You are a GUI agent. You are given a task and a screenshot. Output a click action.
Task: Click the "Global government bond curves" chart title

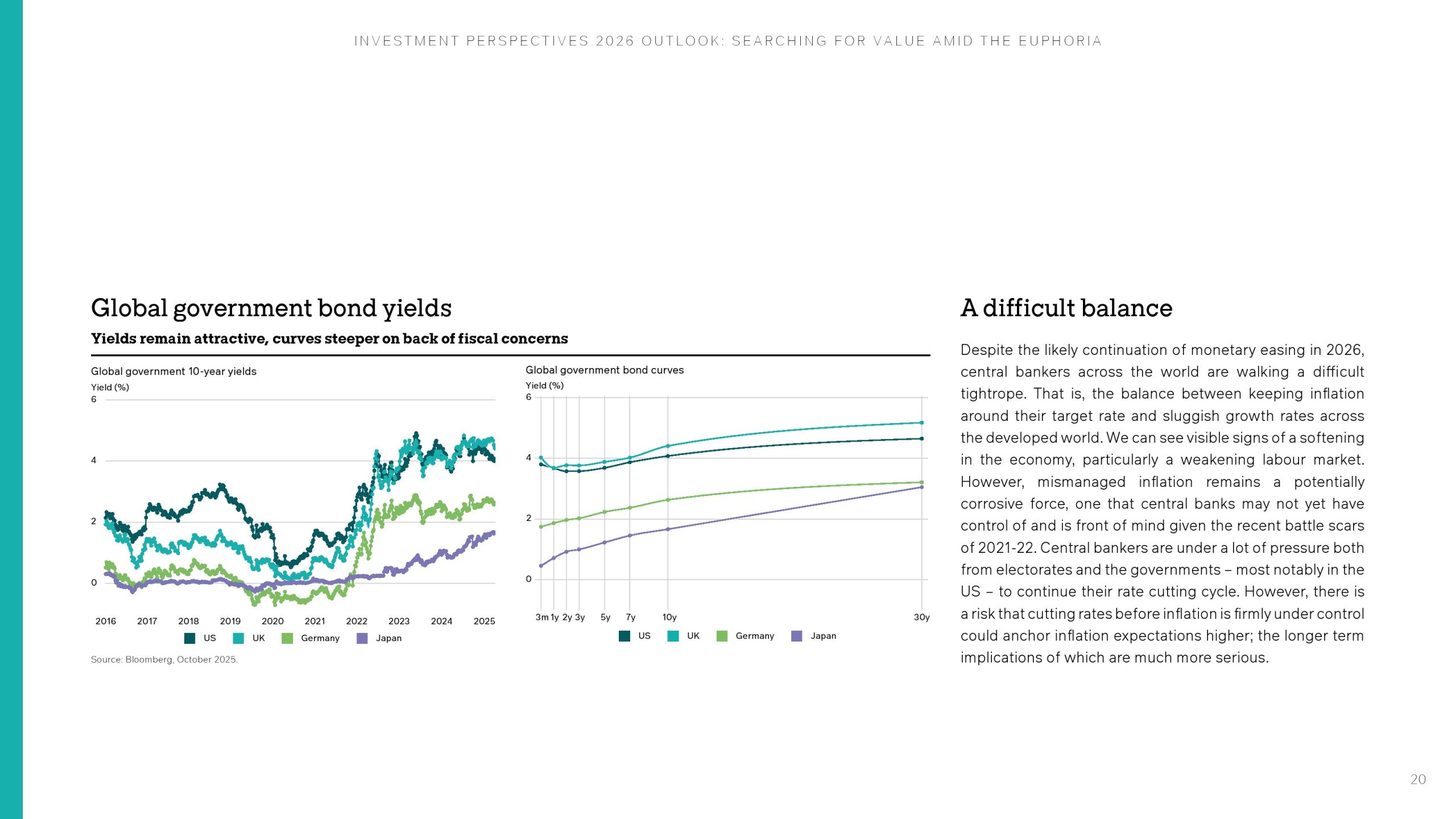605,370
